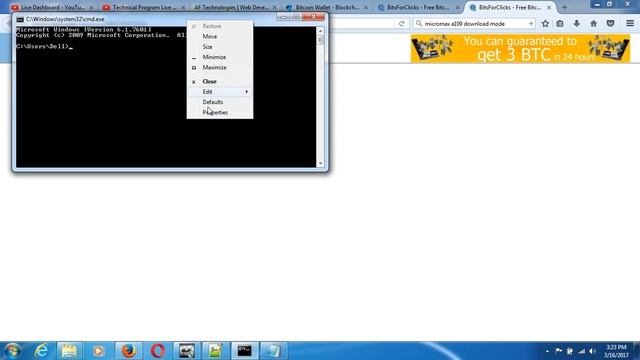Screen dimensions: 640x360
Task: Close the Bitcoin Wallet tab
Action: [x=365, y=7]
